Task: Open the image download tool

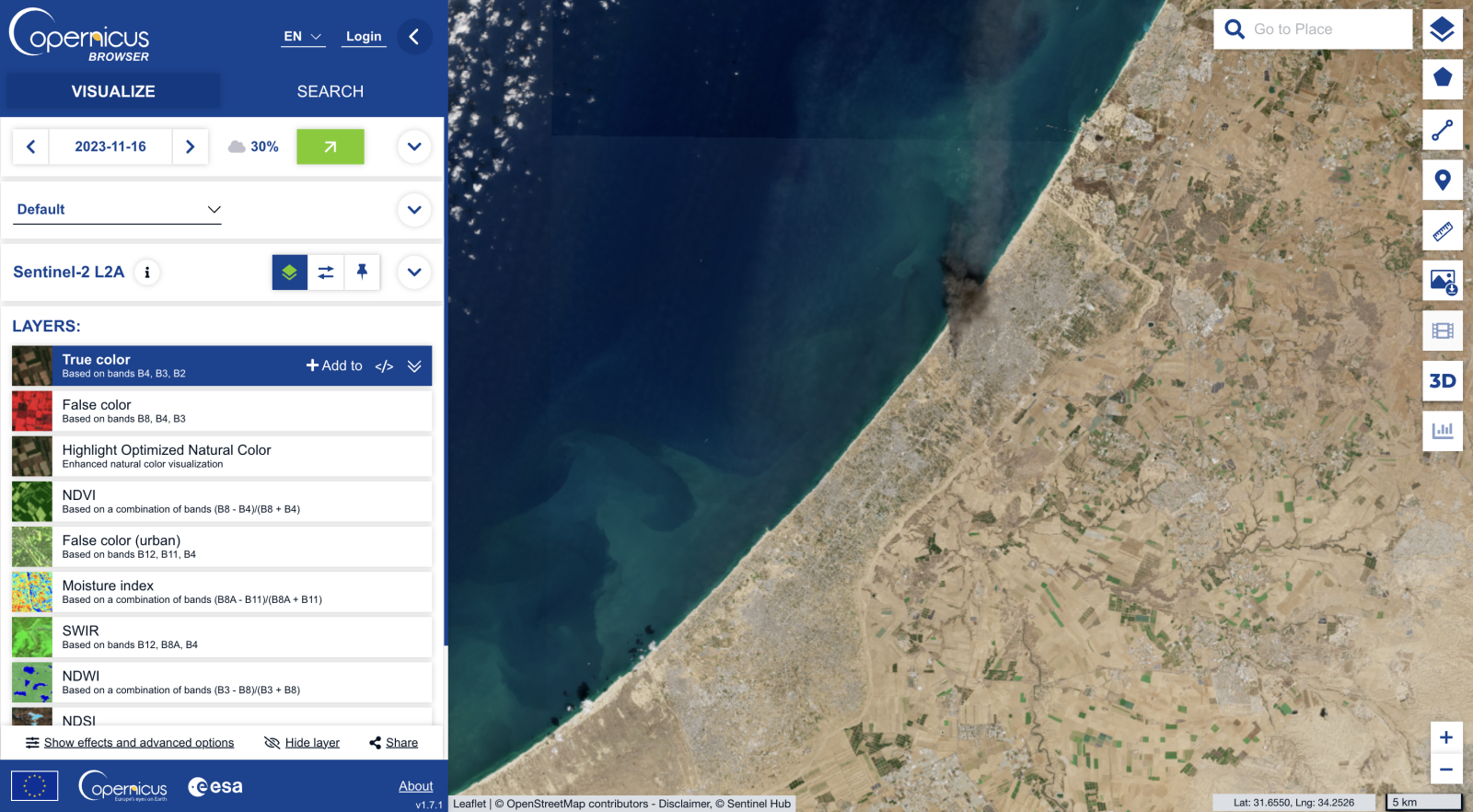Action: click(1442, 281)
